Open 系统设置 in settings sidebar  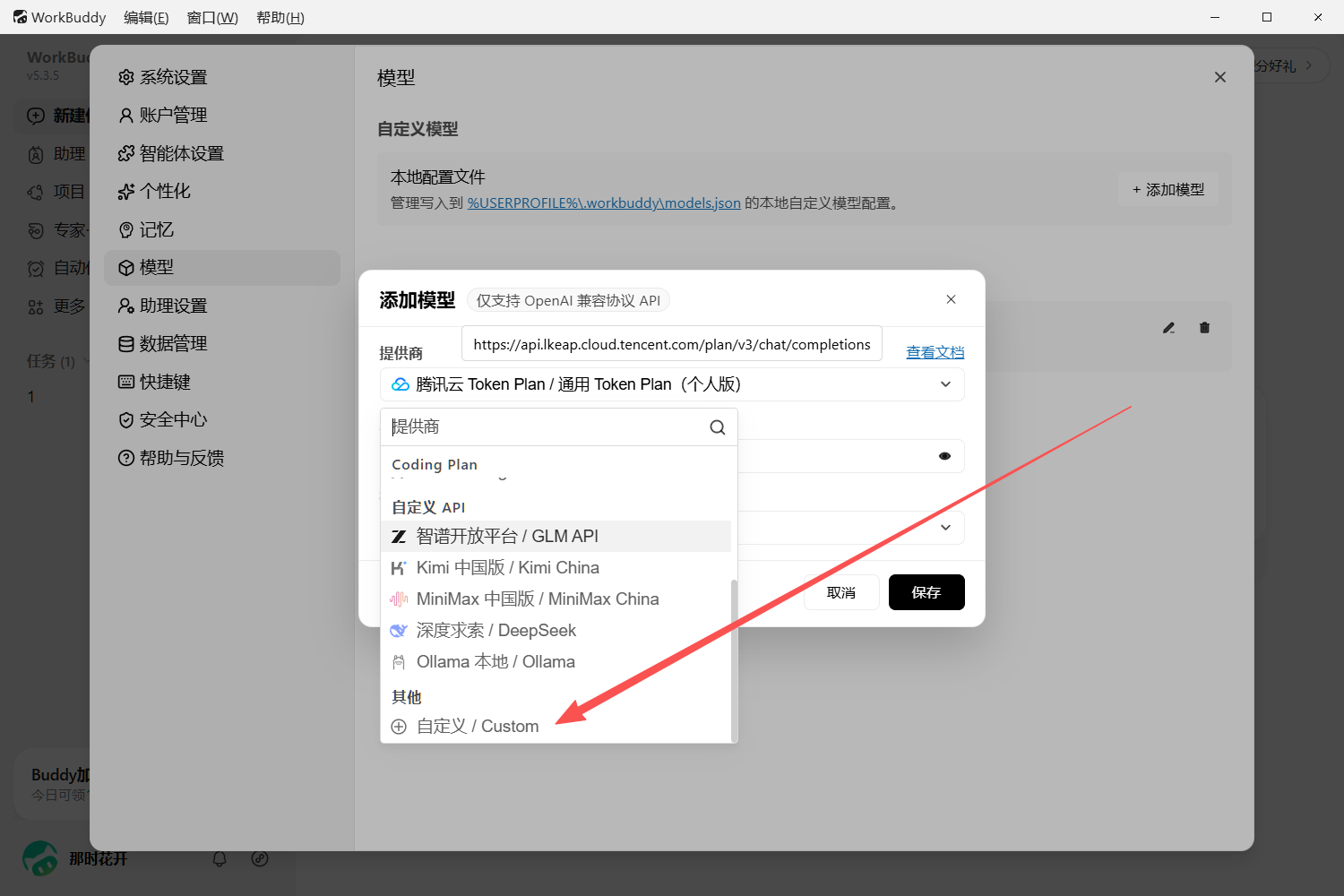pos(222,77)
